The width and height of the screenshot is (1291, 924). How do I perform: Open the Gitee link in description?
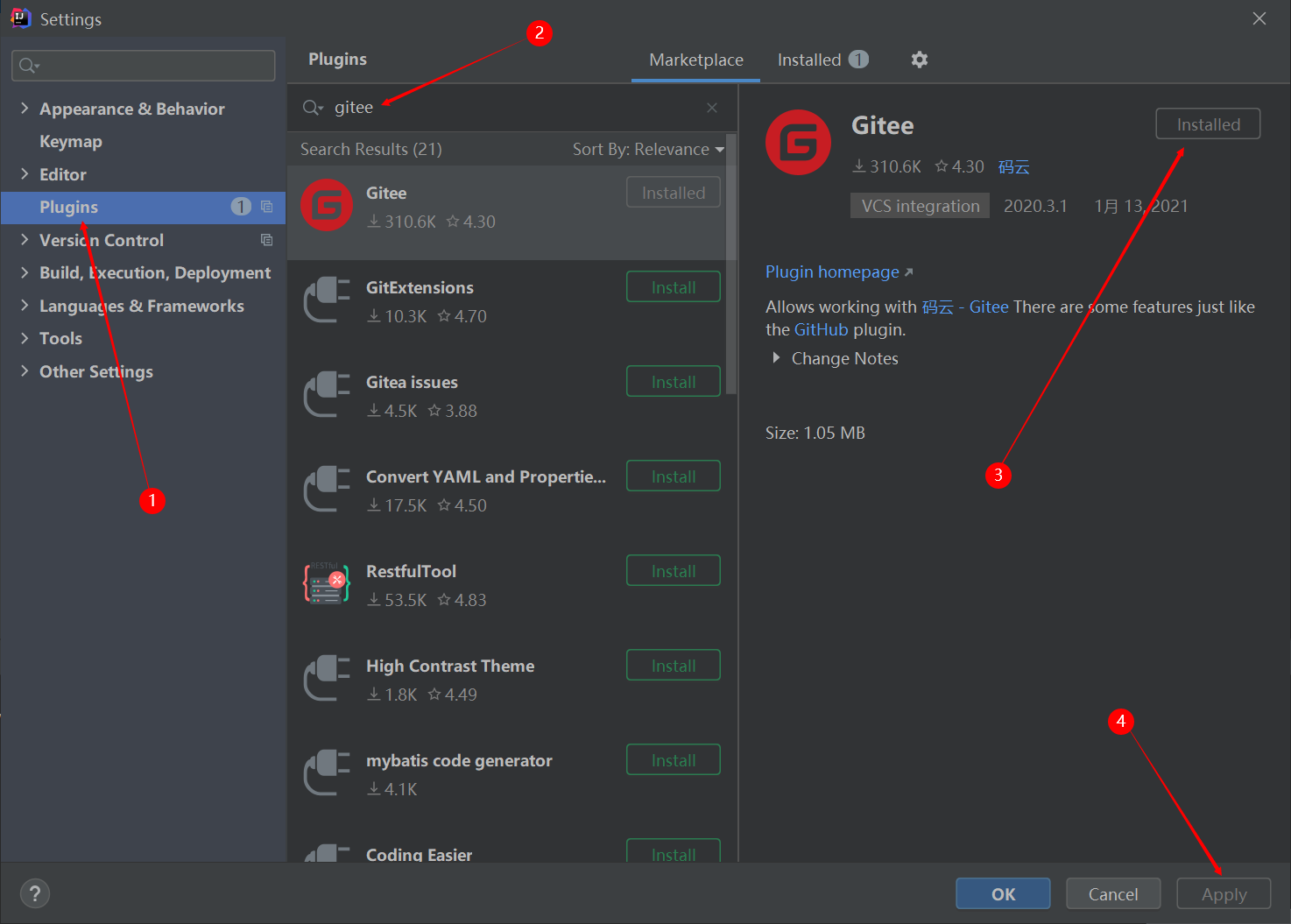[989, 307]
